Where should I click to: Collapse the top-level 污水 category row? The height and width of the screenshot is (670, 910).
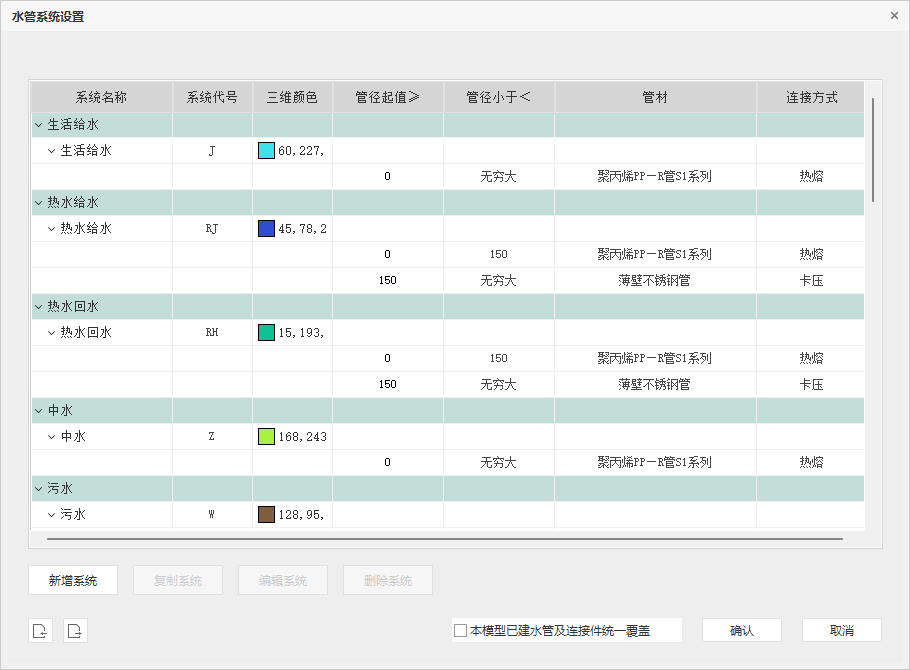click(x=39, y=489)
